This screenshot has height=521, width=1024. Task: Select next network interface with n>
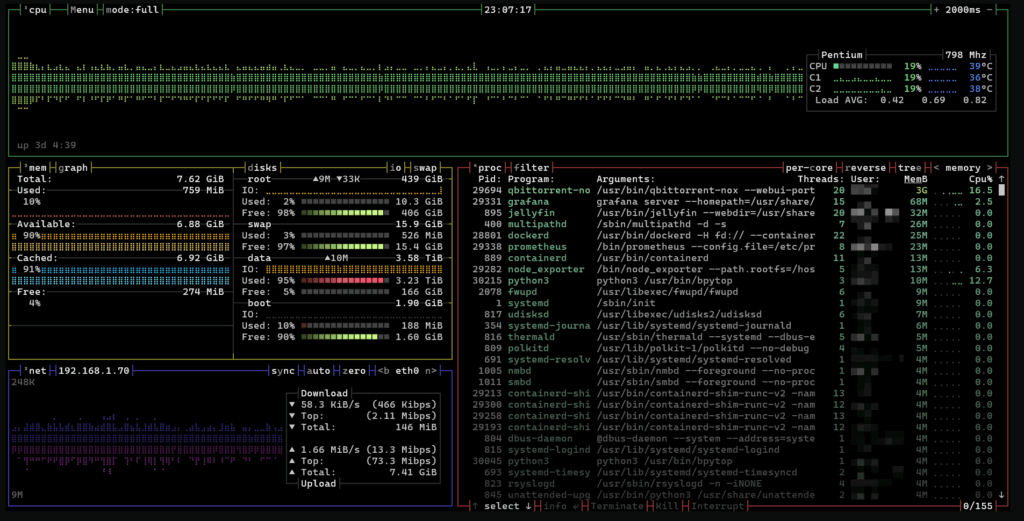(431, 371)
